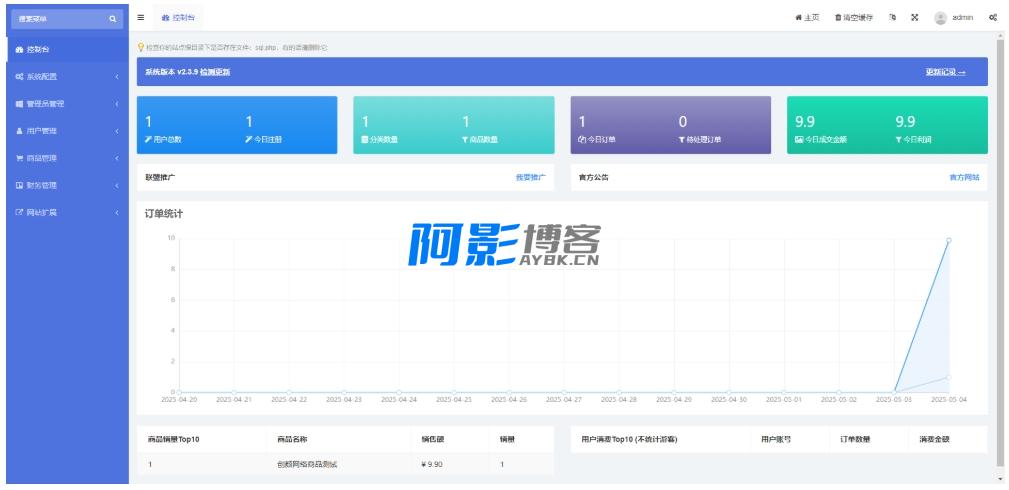The width and height of the screenshot is (1009, 490).
Task: Click the scrollbar down arrow at bottom right
Action: (999, 480)
